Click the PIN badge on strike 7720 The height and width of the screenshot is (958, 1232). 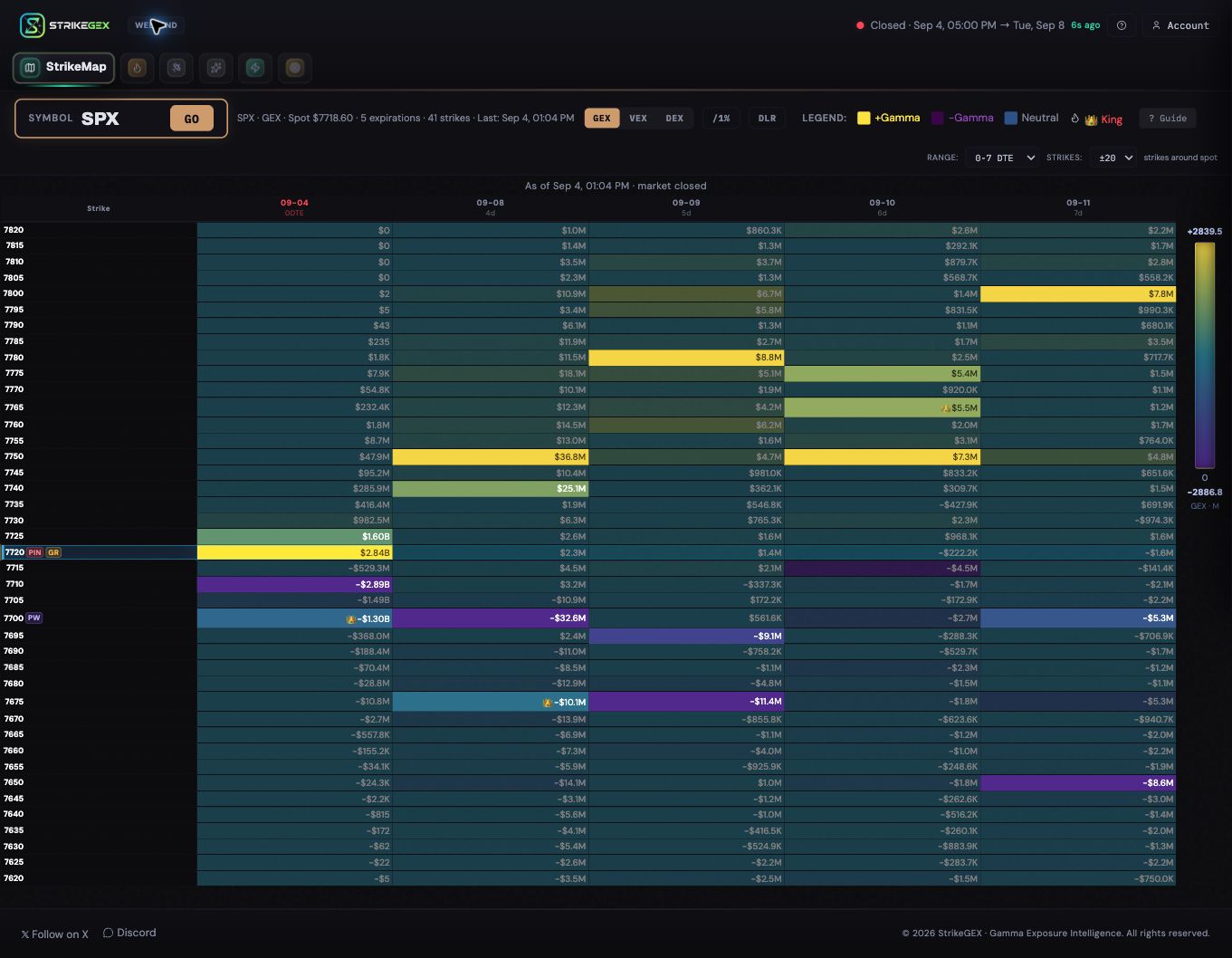34,552
